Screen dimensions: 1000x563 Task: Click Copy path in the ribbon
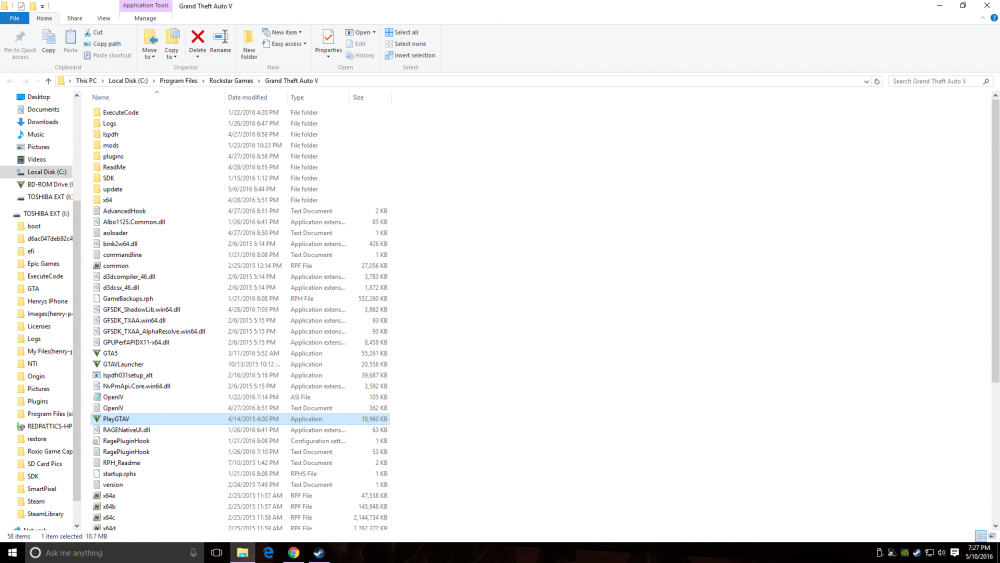(x=102, y=44)
